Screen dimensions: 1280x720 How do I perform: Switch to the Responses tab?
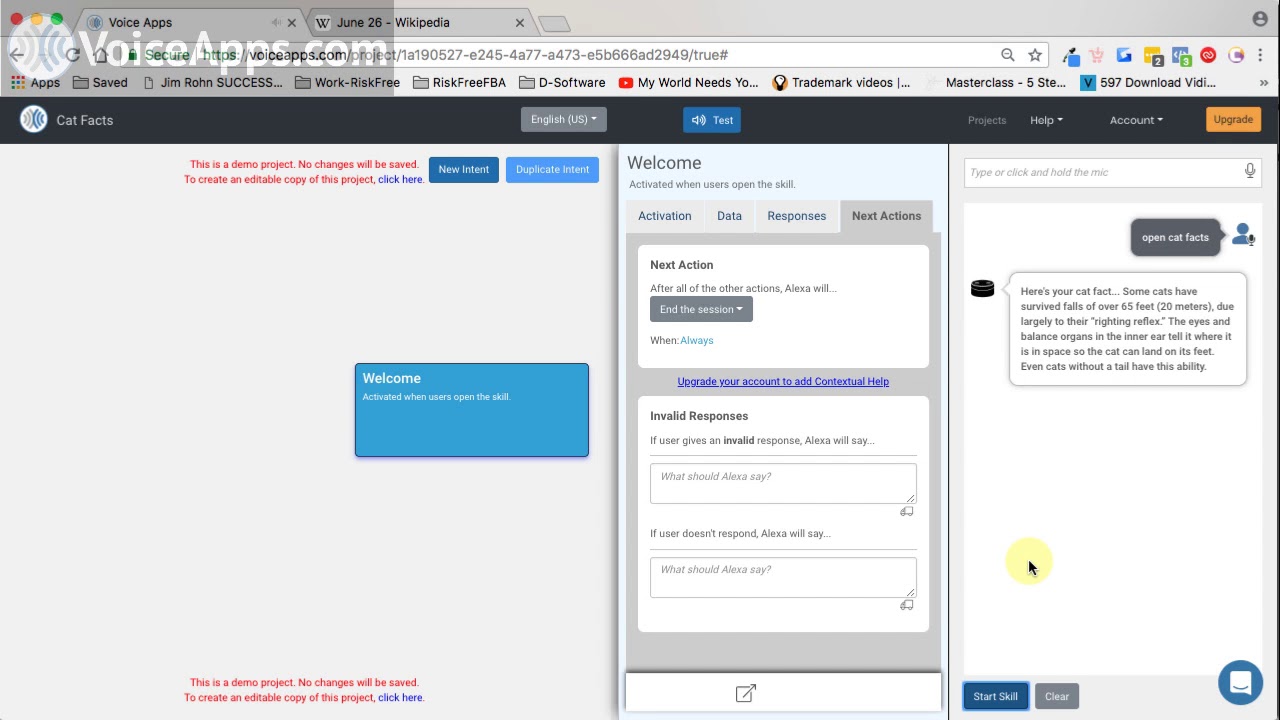(797, 216)
